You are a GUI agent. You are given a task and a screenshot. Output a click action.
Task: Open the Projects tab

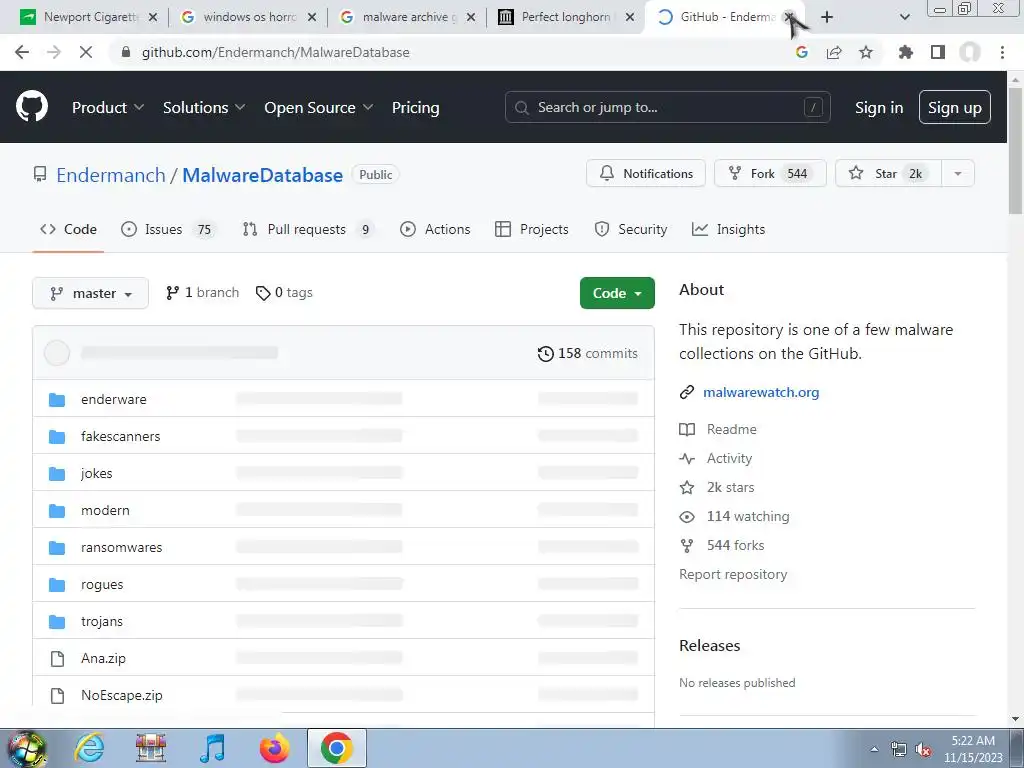[532, 229]
